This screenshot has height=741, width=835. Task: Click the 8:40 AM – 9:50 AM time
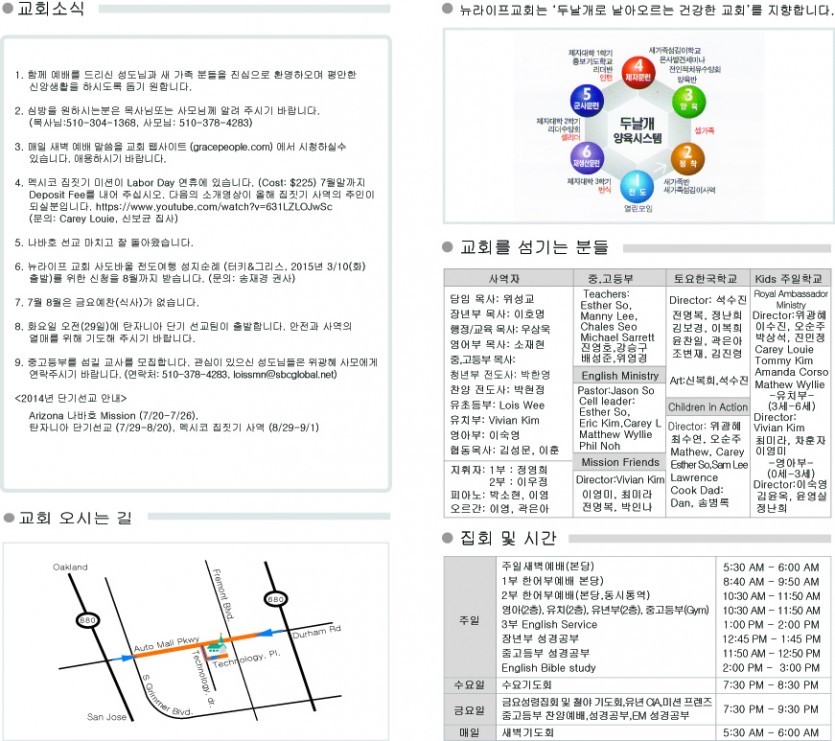pos(771,581)
